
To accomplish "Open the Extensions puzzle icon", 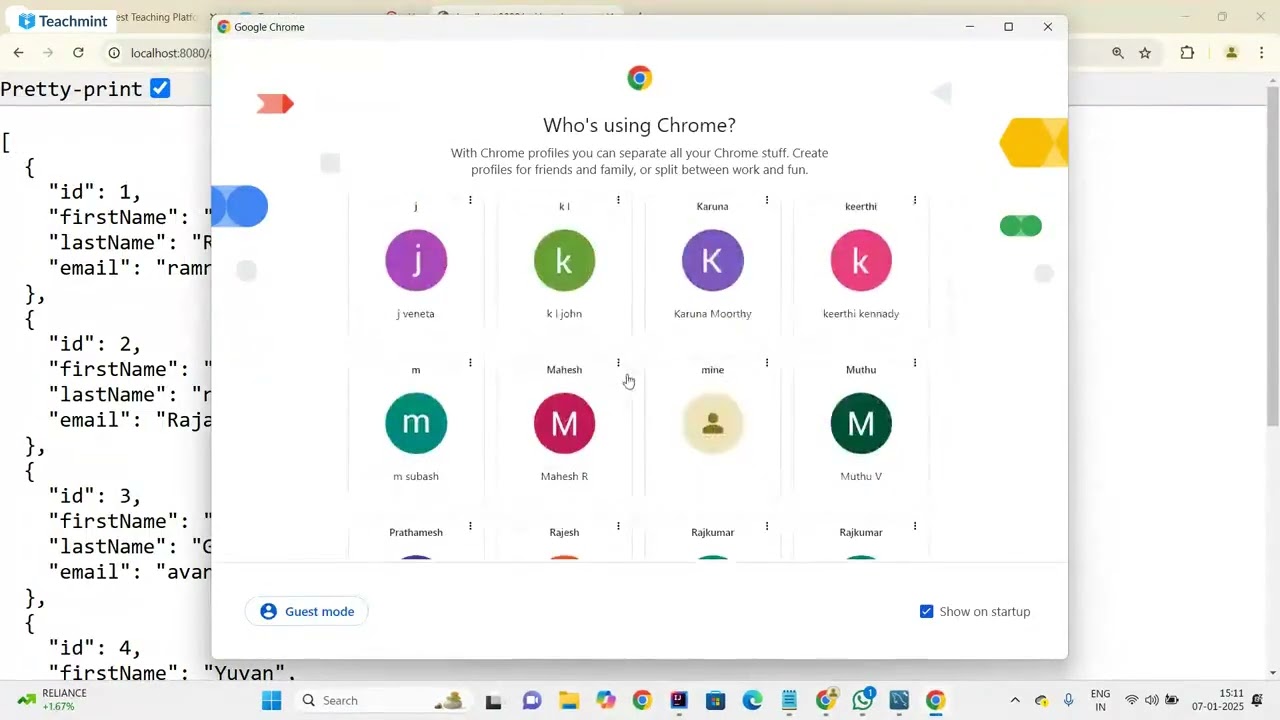I will [x=1187, y=53].
